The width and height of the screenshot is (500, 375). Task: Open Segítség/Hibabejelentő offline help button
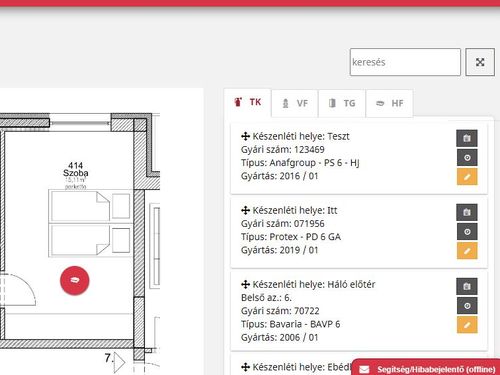(x=426, y=368)
